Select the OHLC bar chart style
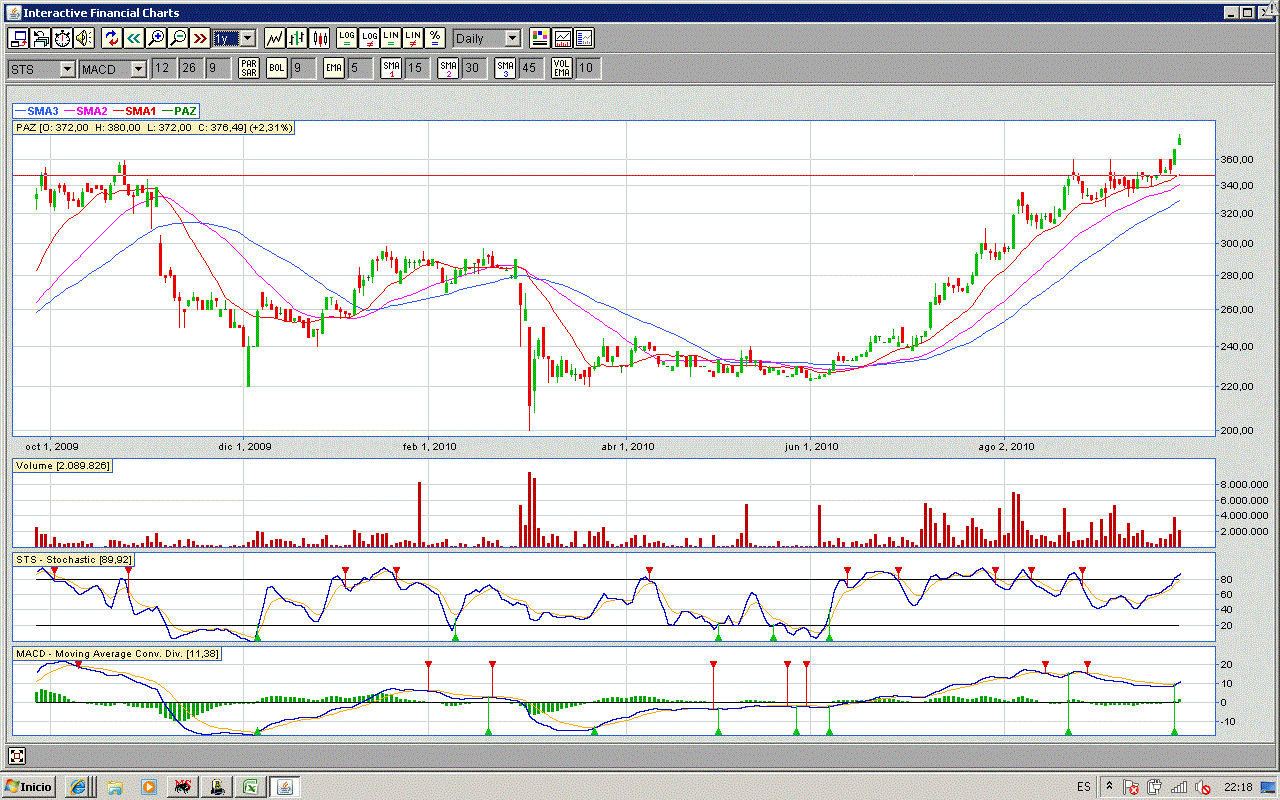The image size is (1280, 800). 297,38
